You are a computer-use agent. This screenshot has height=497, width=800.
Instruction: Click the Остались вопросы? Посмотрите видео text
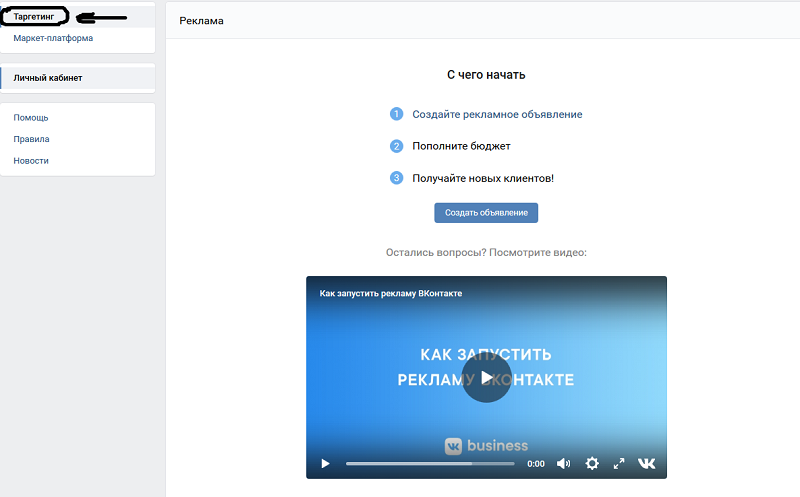click(x=486, y=253)
